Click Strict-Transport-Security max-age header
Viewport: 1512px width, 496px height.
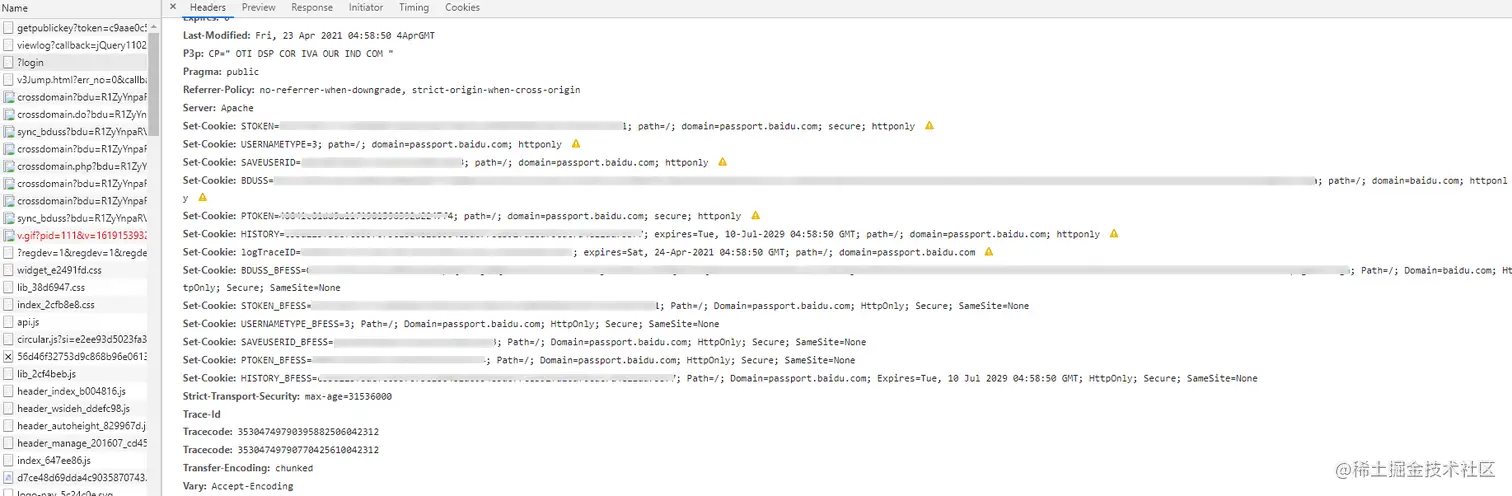[287, 396]
